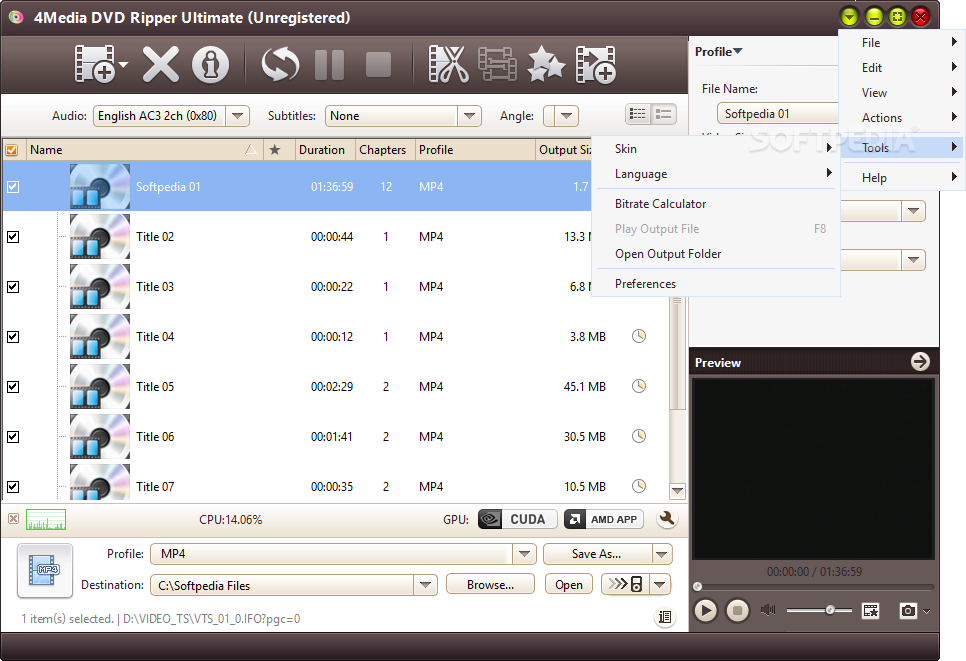Screen dimensions: 966x661
Task: Click the Title 06 clock status icon
Action: click(639, 436)
